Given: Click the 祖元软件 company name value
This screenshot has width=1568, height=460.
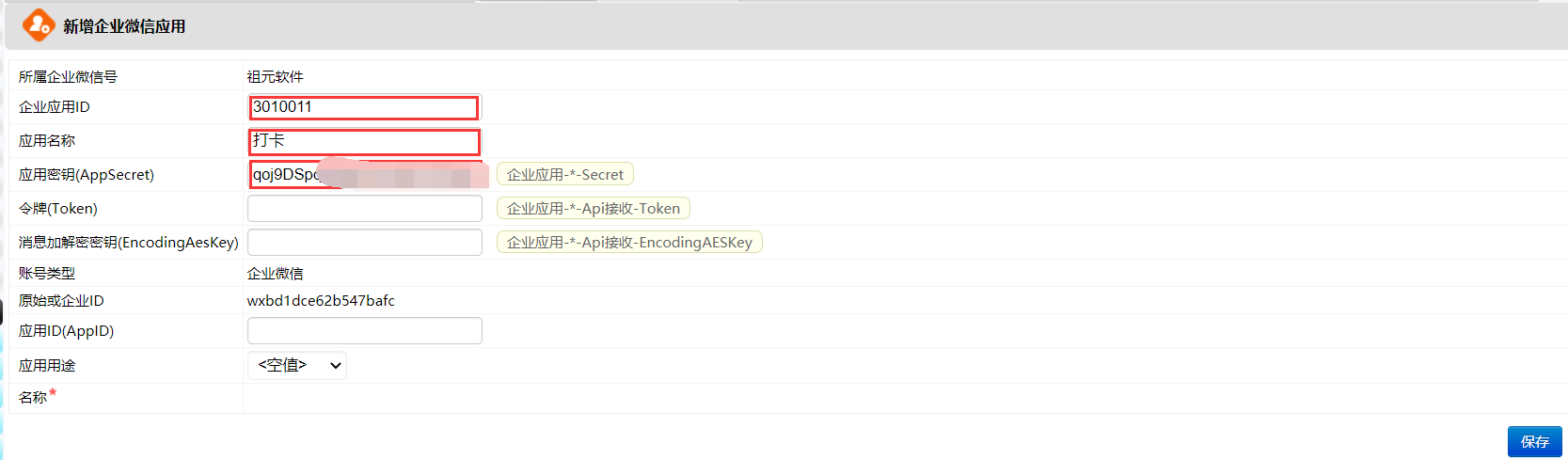Looking at the screenshot, I should click(275, 77).
